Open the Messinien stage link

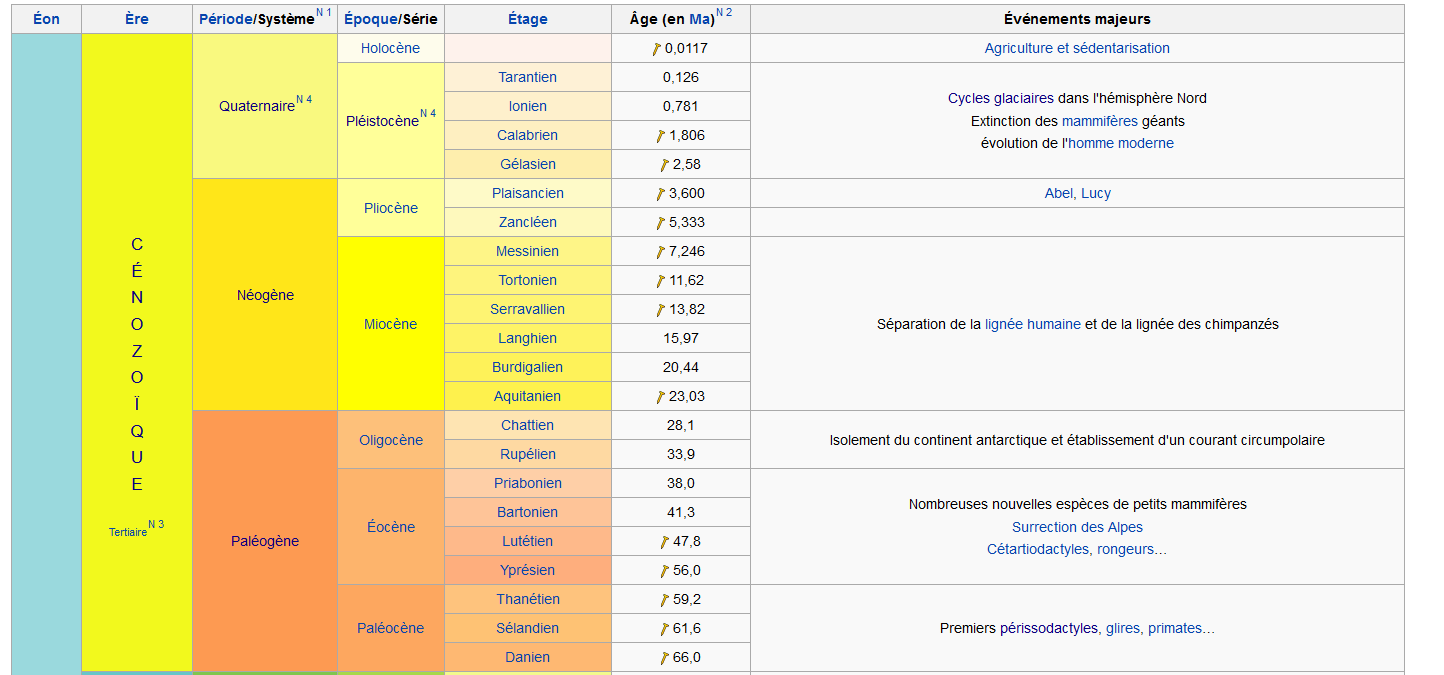tap(527, 251)
